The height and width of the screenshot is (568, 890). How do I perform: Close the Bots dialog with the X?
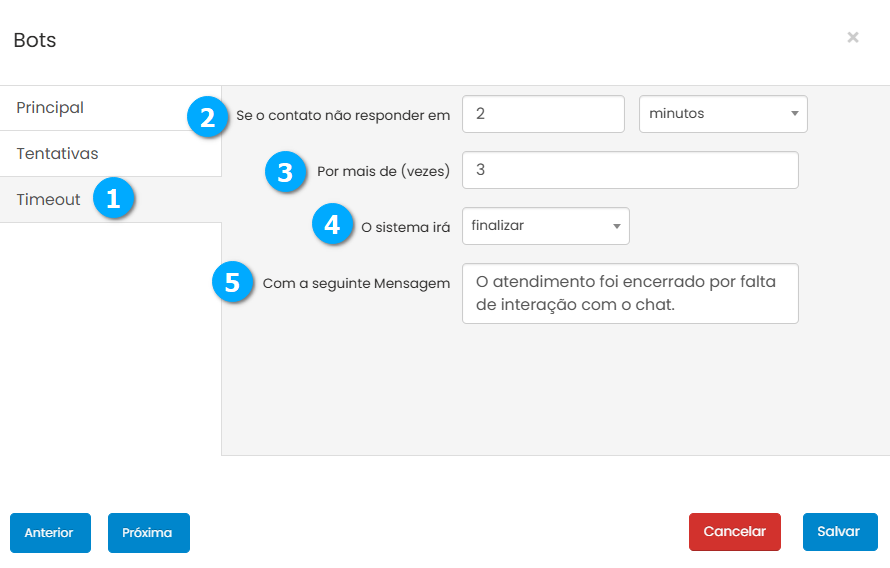[x=852, y=38]
